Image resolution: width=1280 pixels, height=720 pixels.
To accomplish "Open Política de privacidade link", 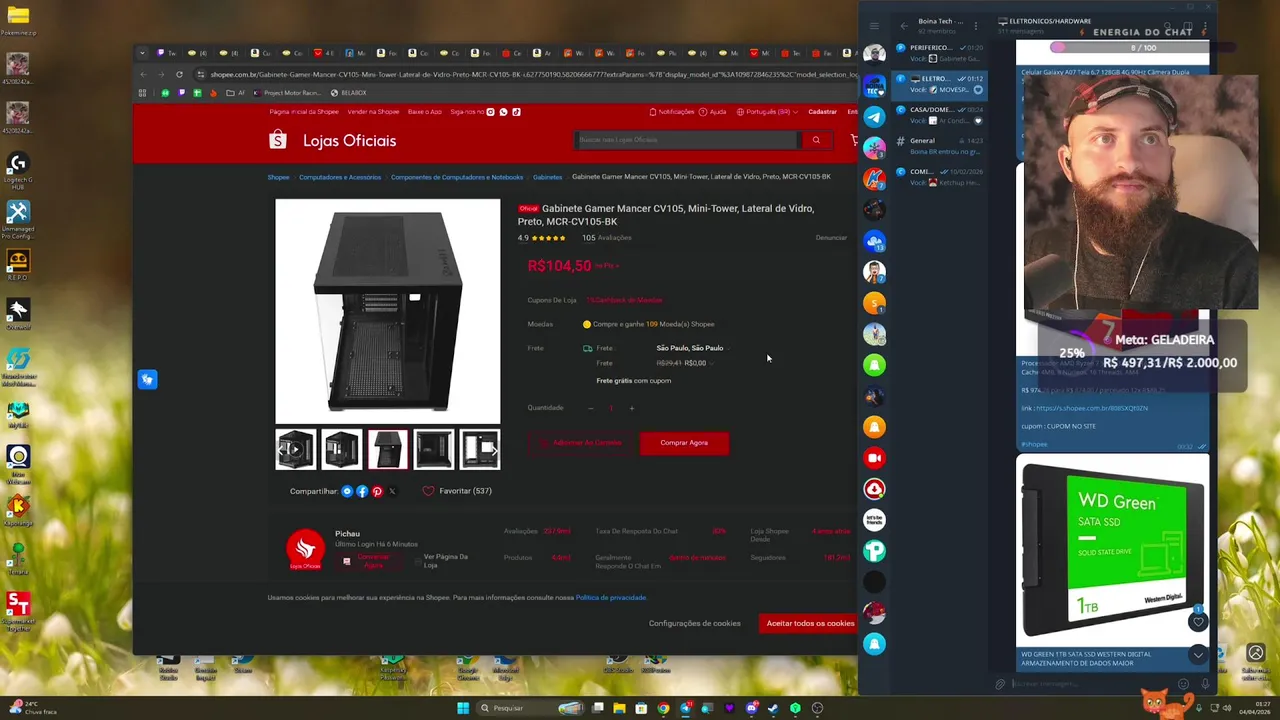I will [x=611, y=598].
